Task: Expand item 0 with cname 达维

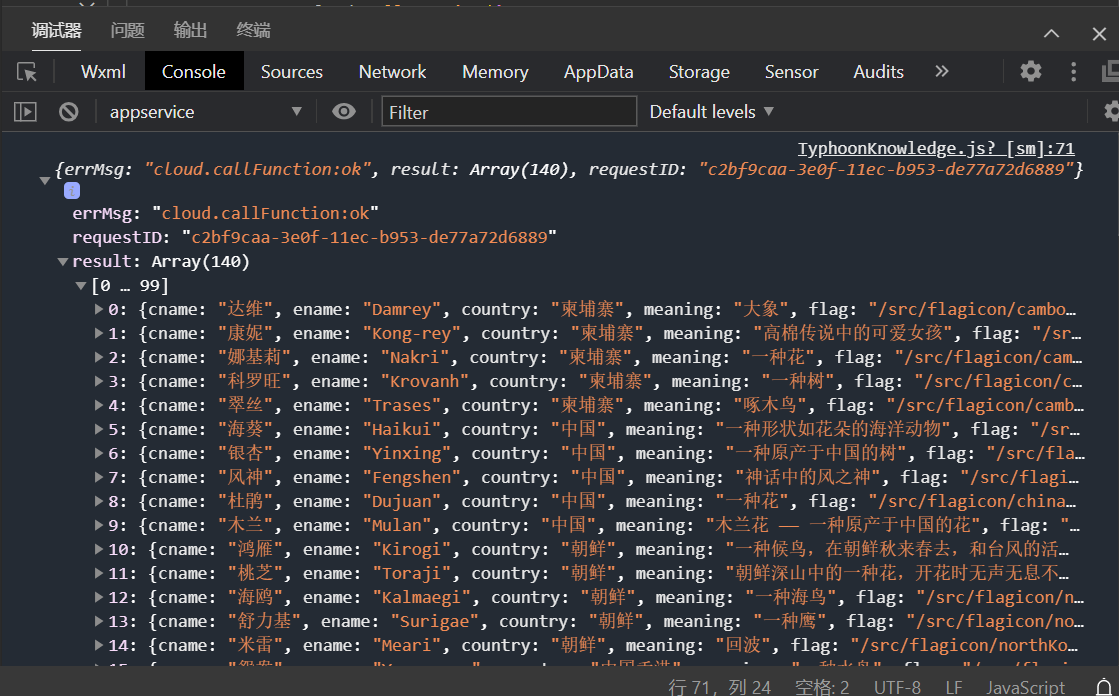Action: (99, 310)
